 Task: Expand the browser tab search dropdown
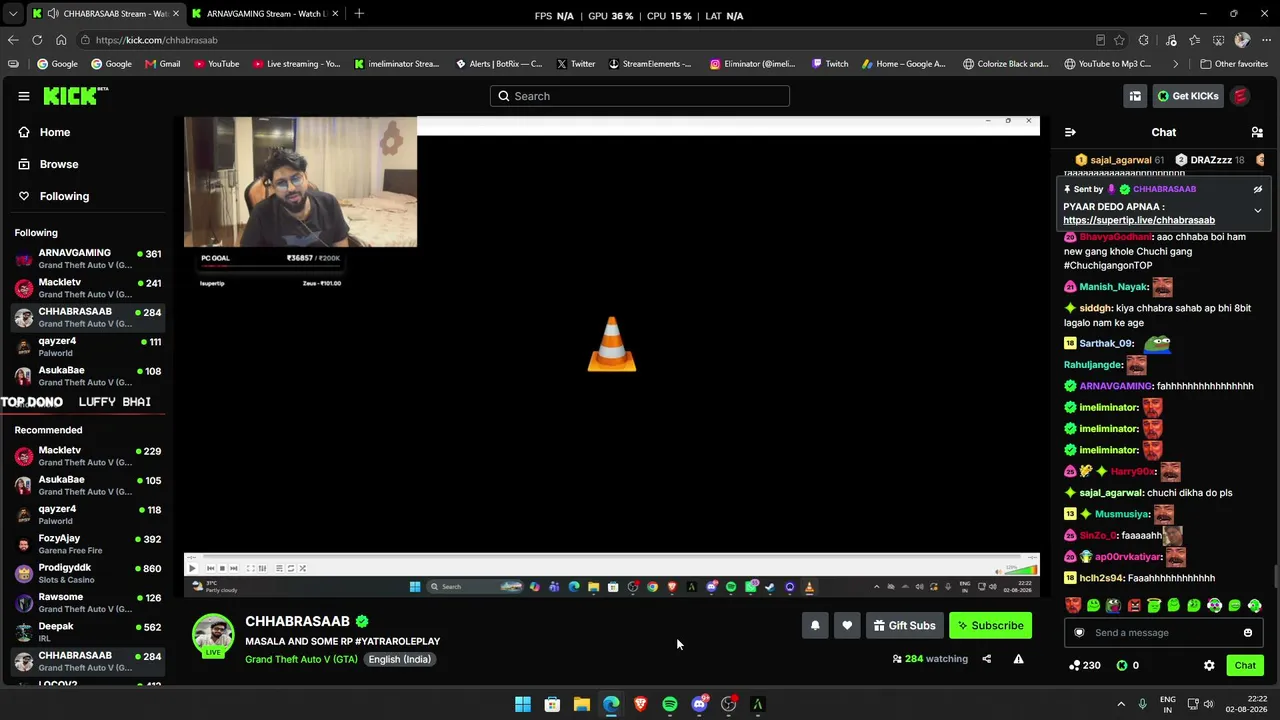pos(12,14)
